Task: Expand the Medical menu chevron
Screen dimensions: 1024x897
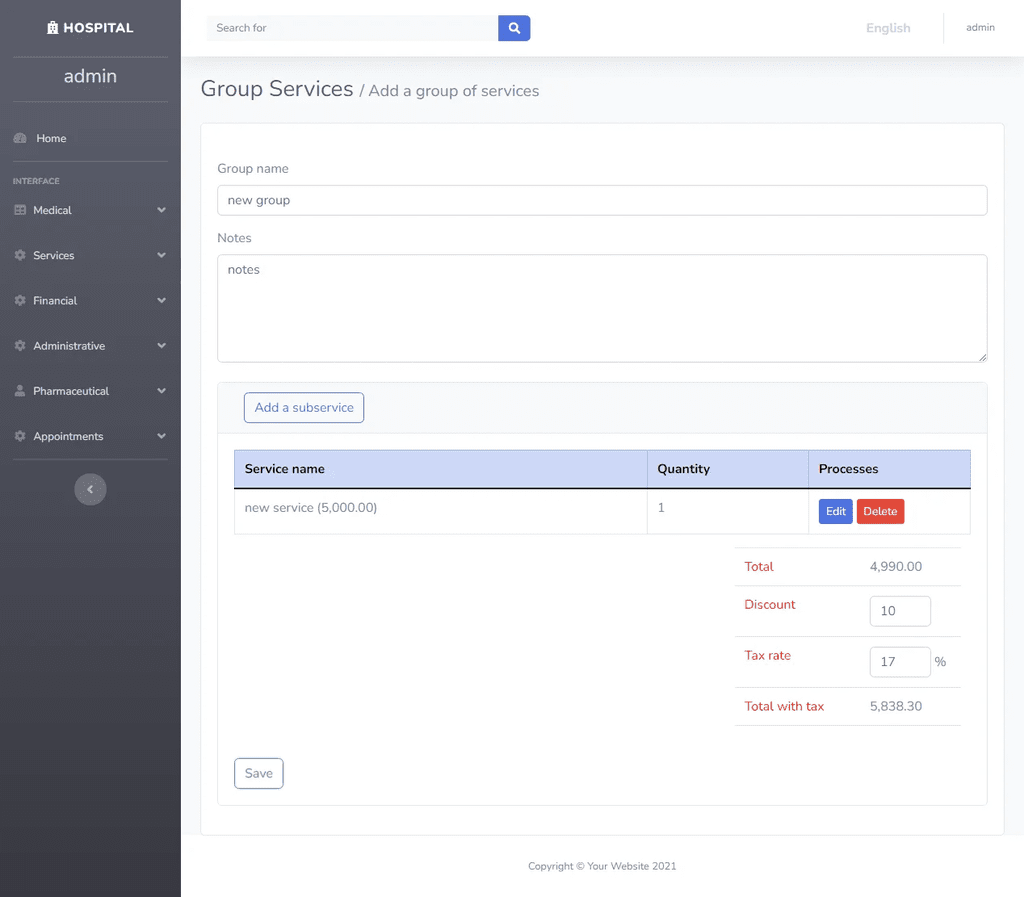Action: coord(161,210)
